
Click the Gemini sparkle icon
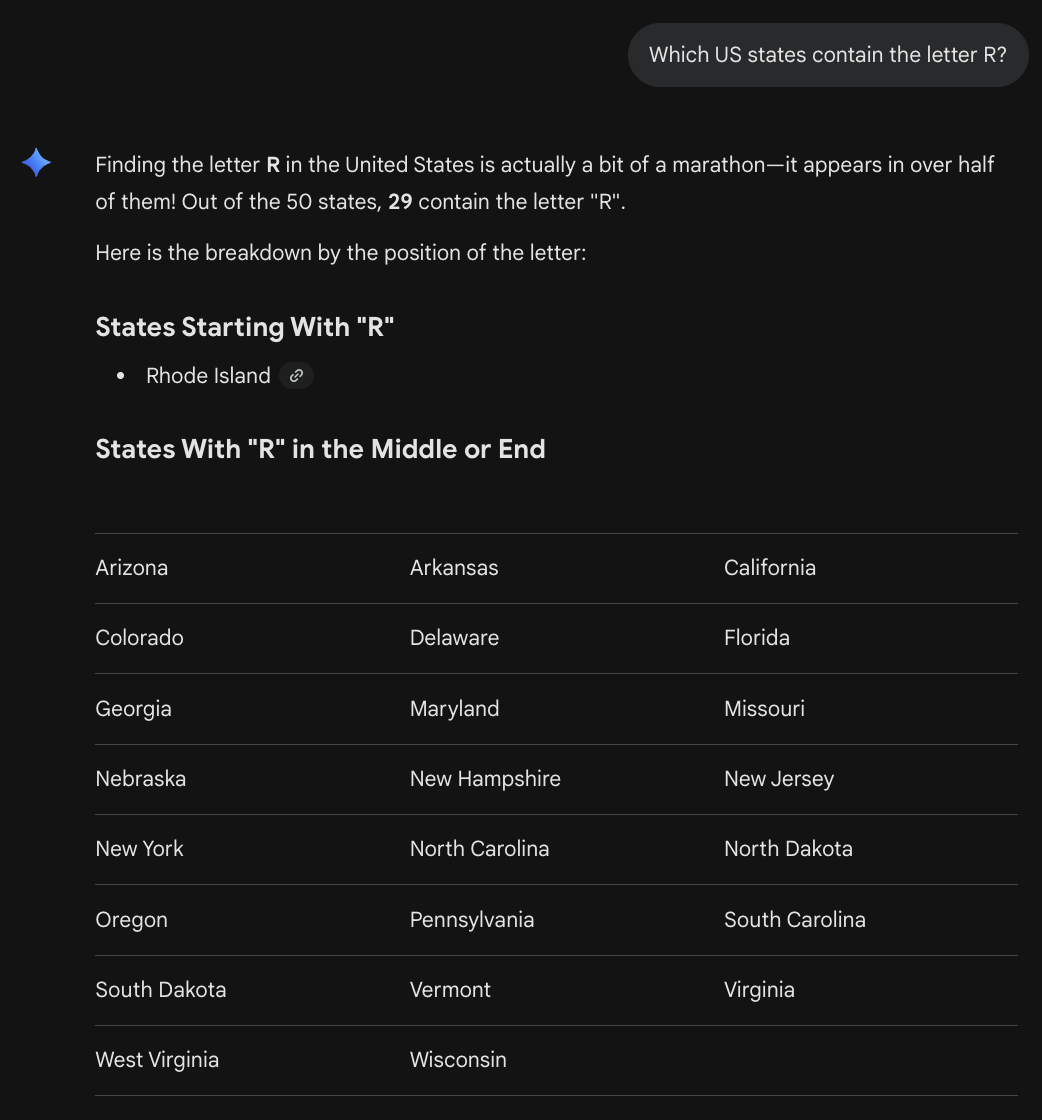[36, 163]
